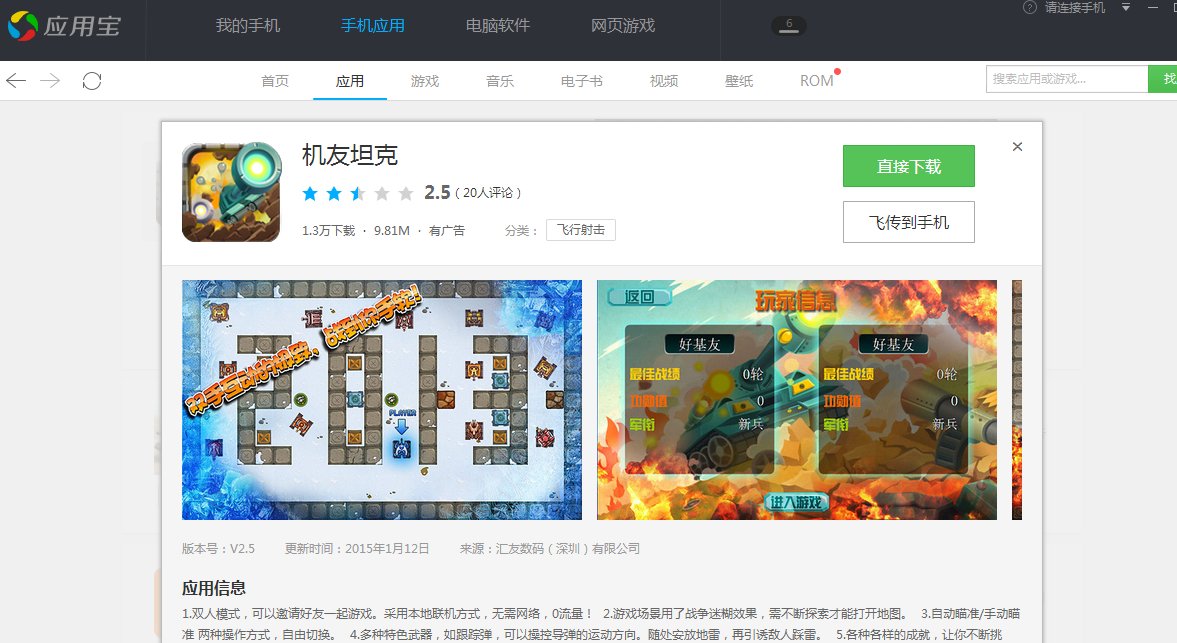Image resolution: width=1177 pixels, height=643 pixels.
Task: Open the first gameplay screenshot
Action: 381,400
